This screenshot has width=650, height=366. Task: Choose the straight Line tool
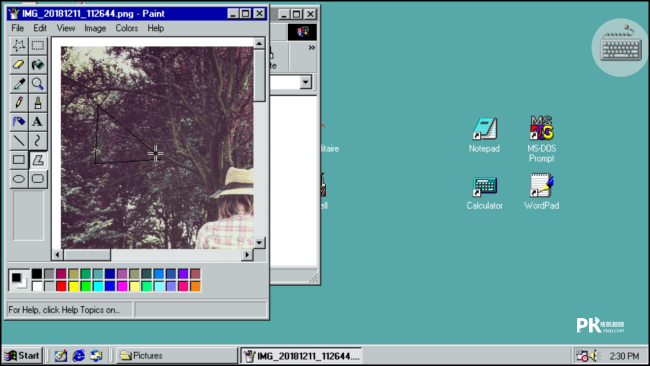click(19, 141)
